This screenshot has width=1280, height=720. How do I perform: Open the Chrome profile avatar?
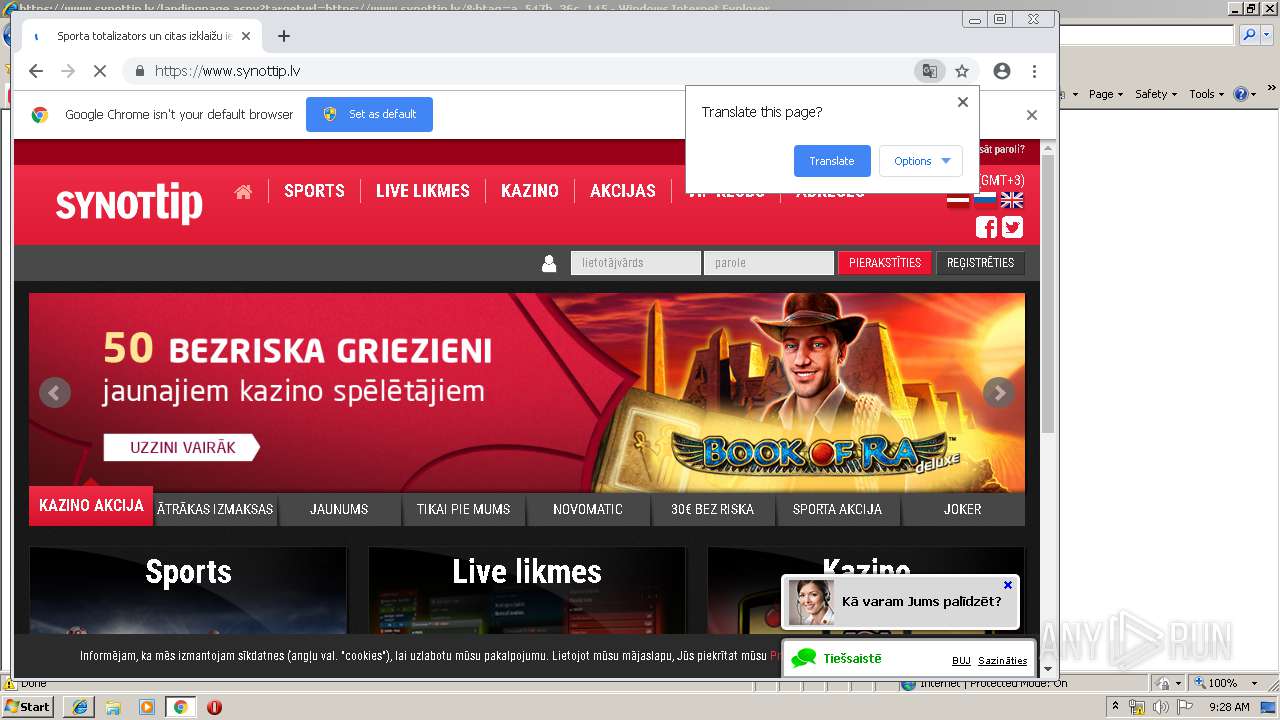(1002, 71)
